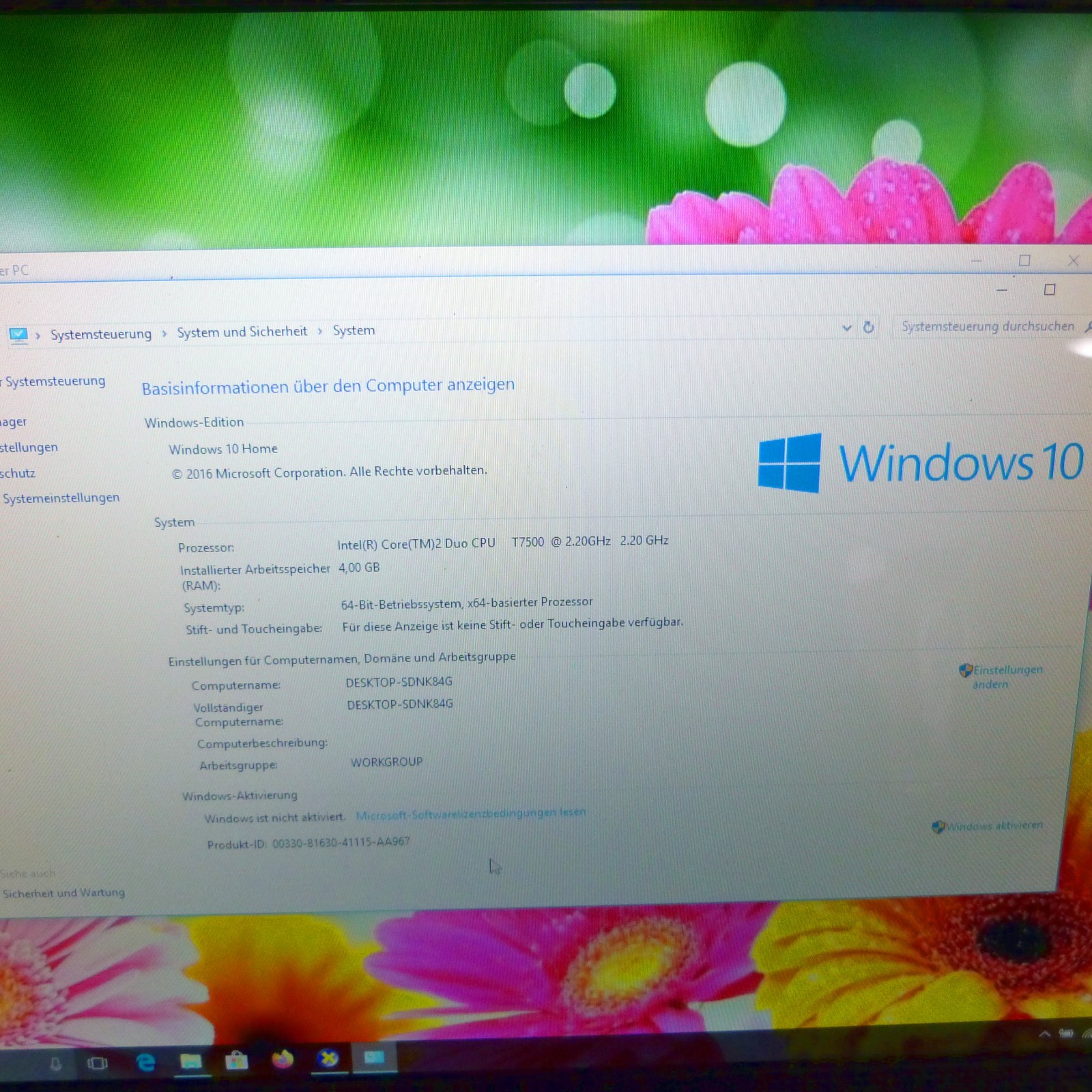Close the background Dieser PC window

1074,260
